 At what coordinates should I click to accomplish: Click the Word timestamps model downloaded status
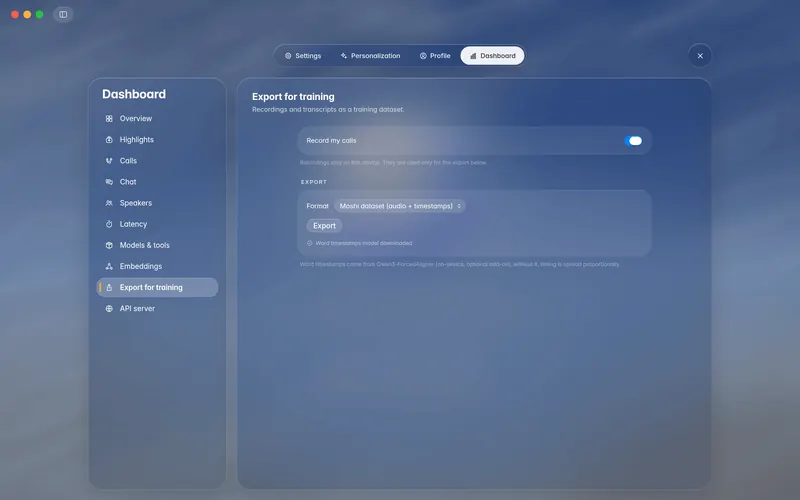click(x=364, y=243)
